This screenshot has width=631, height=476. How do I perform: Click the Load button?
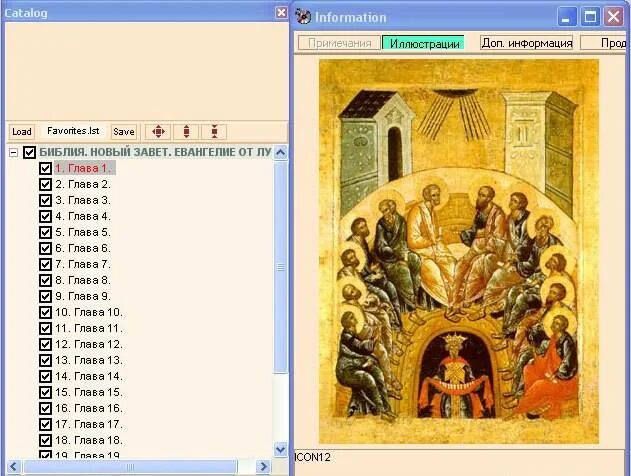pyautogui.click(x=22, y=132)
